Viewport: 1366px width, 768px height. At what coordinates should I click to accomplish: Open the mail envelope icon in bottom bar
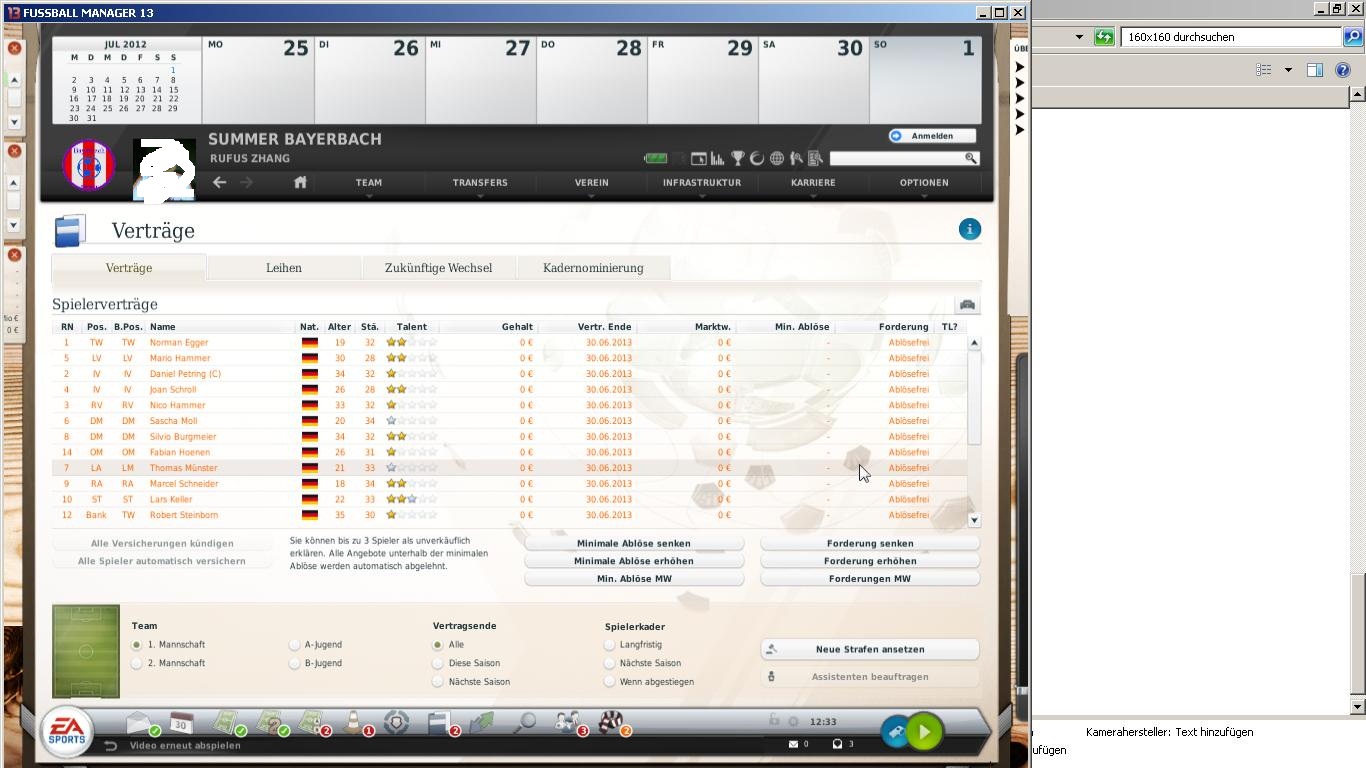141,722
